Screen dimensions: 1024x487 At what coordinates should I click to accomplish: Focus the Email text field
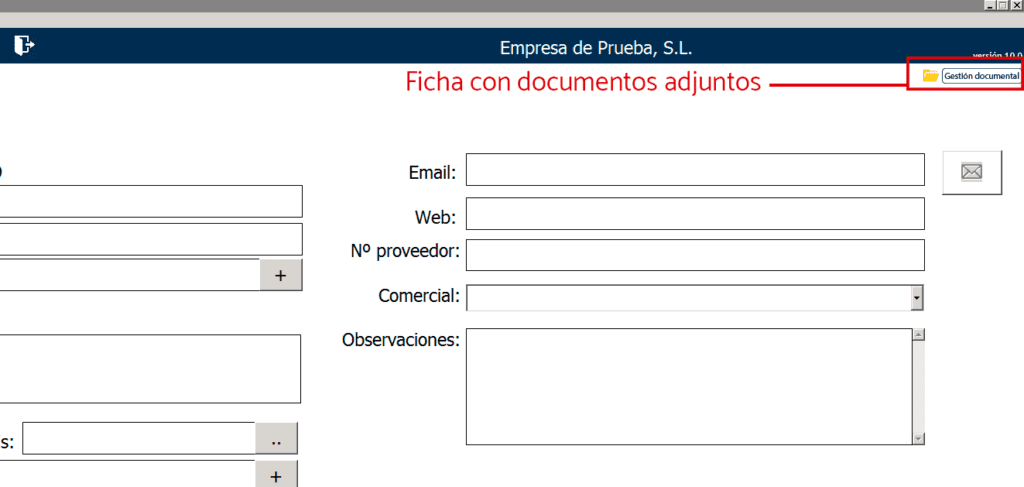point(695,170)
